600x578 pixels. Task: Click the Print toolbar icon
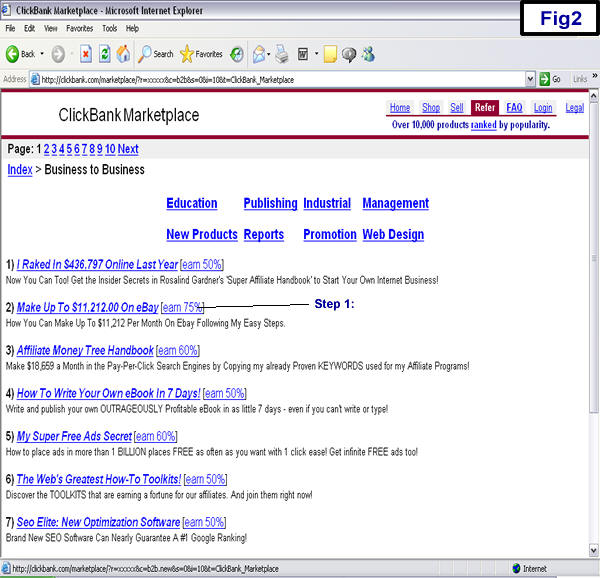[x=282, y=54]
